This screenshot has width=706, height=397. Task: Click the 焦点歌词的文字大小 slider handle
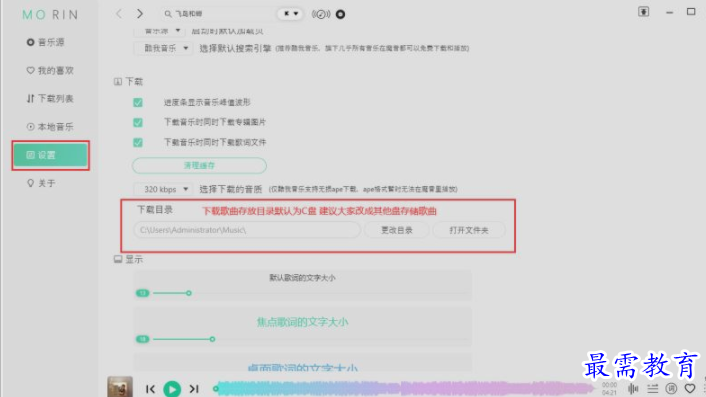coord(212,339)
